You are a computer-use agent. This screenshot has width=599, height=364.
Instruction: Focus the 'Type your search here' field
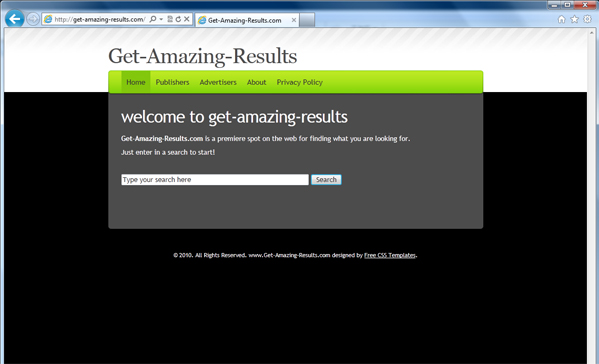point(215,180)
